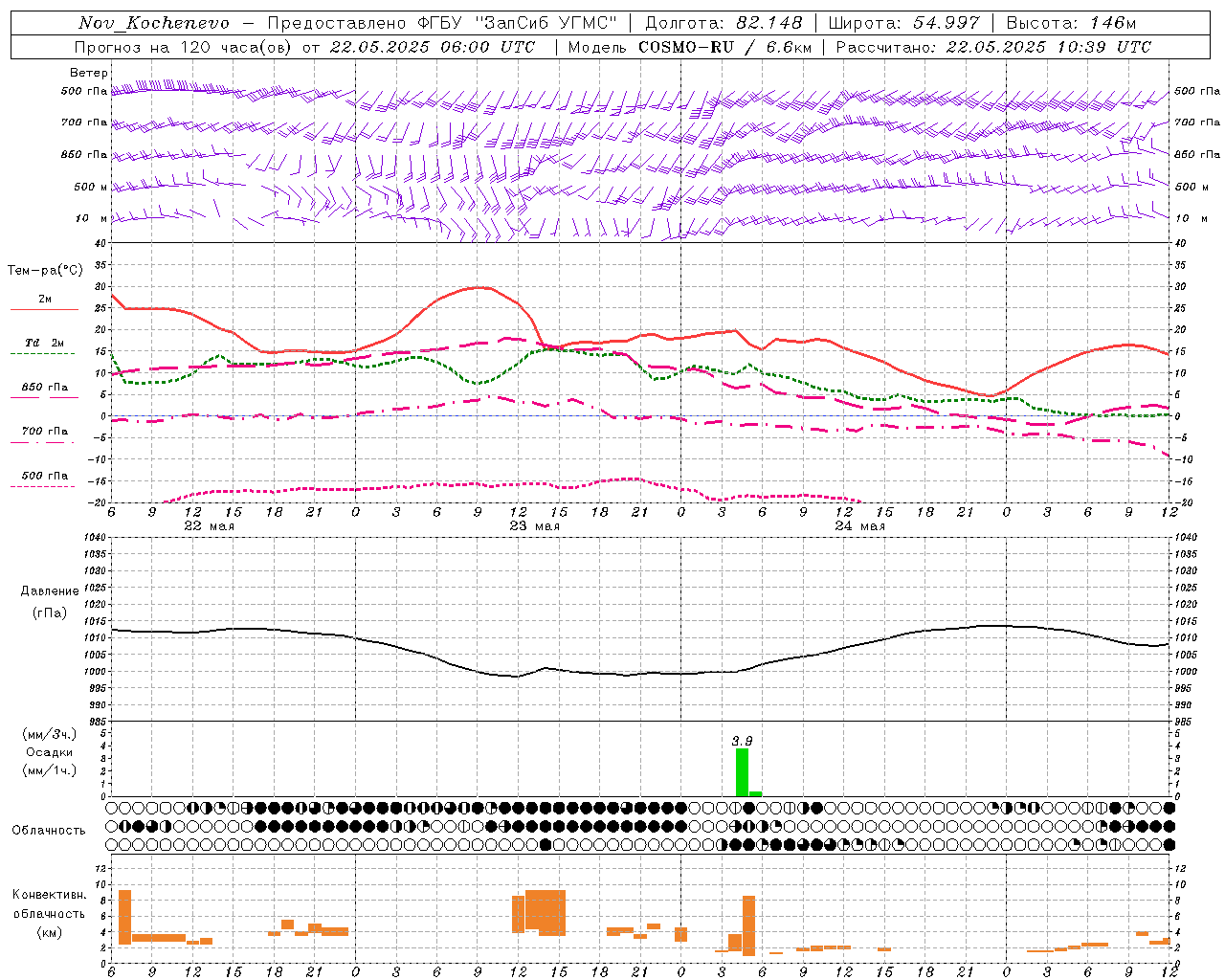Screen dimensions: 1225x980
Task: Click the 'Модель COSMO-RU / 6.6км' model label
Action: click(689, 47)
